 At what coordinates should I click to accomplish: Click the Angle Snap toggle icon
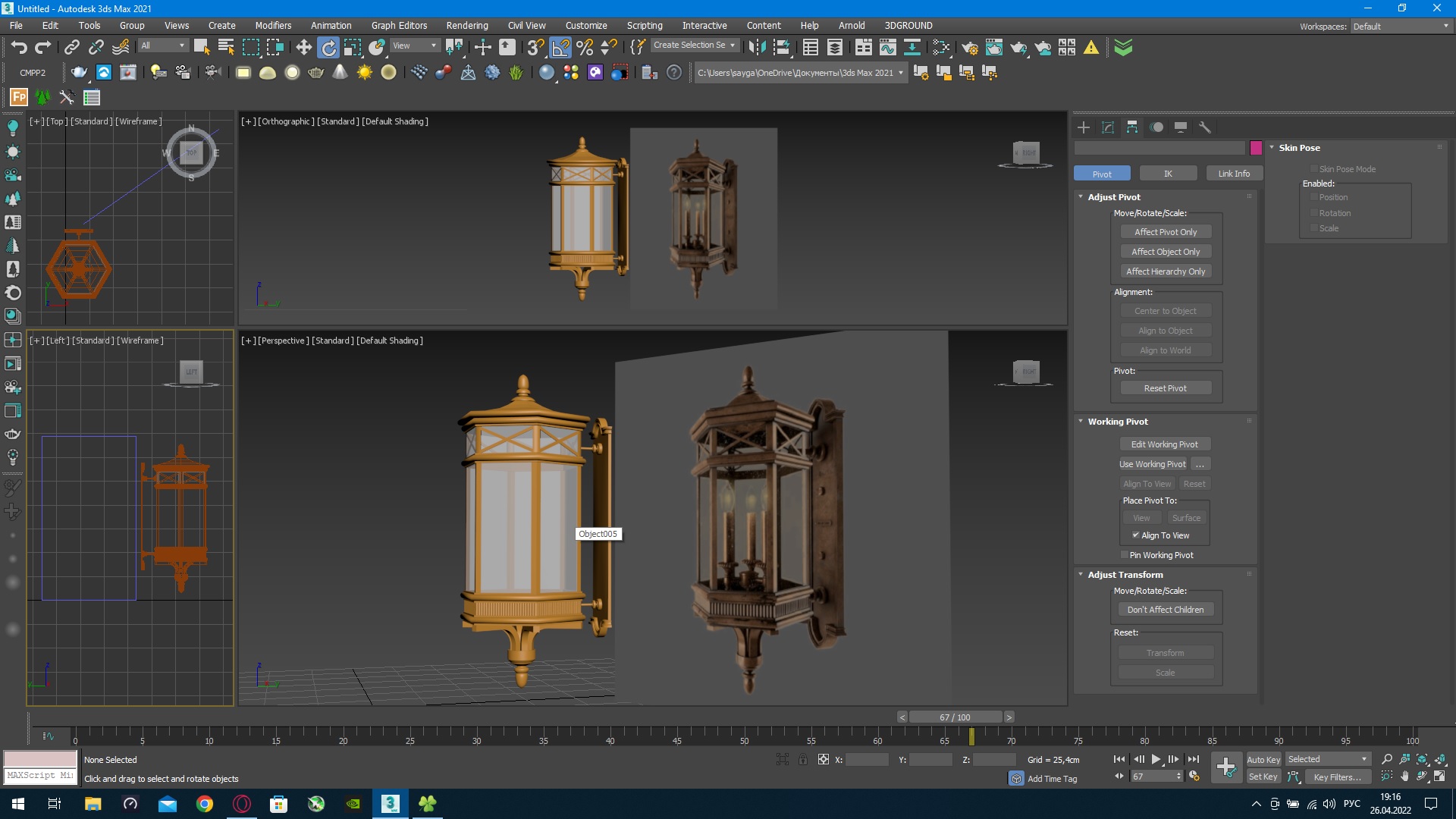click(560, 48)
